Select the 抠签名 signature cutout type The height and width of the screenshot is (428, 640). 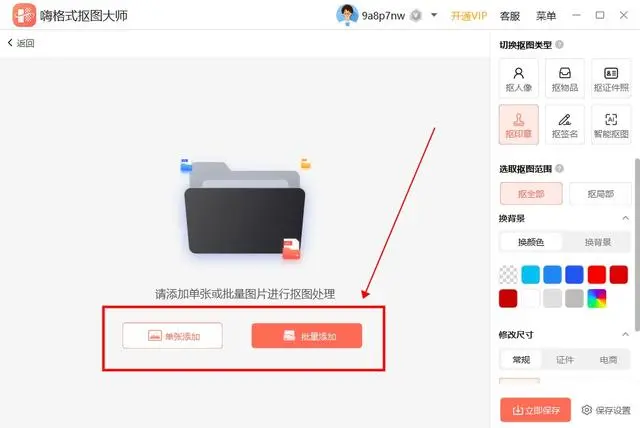[564, 125]
